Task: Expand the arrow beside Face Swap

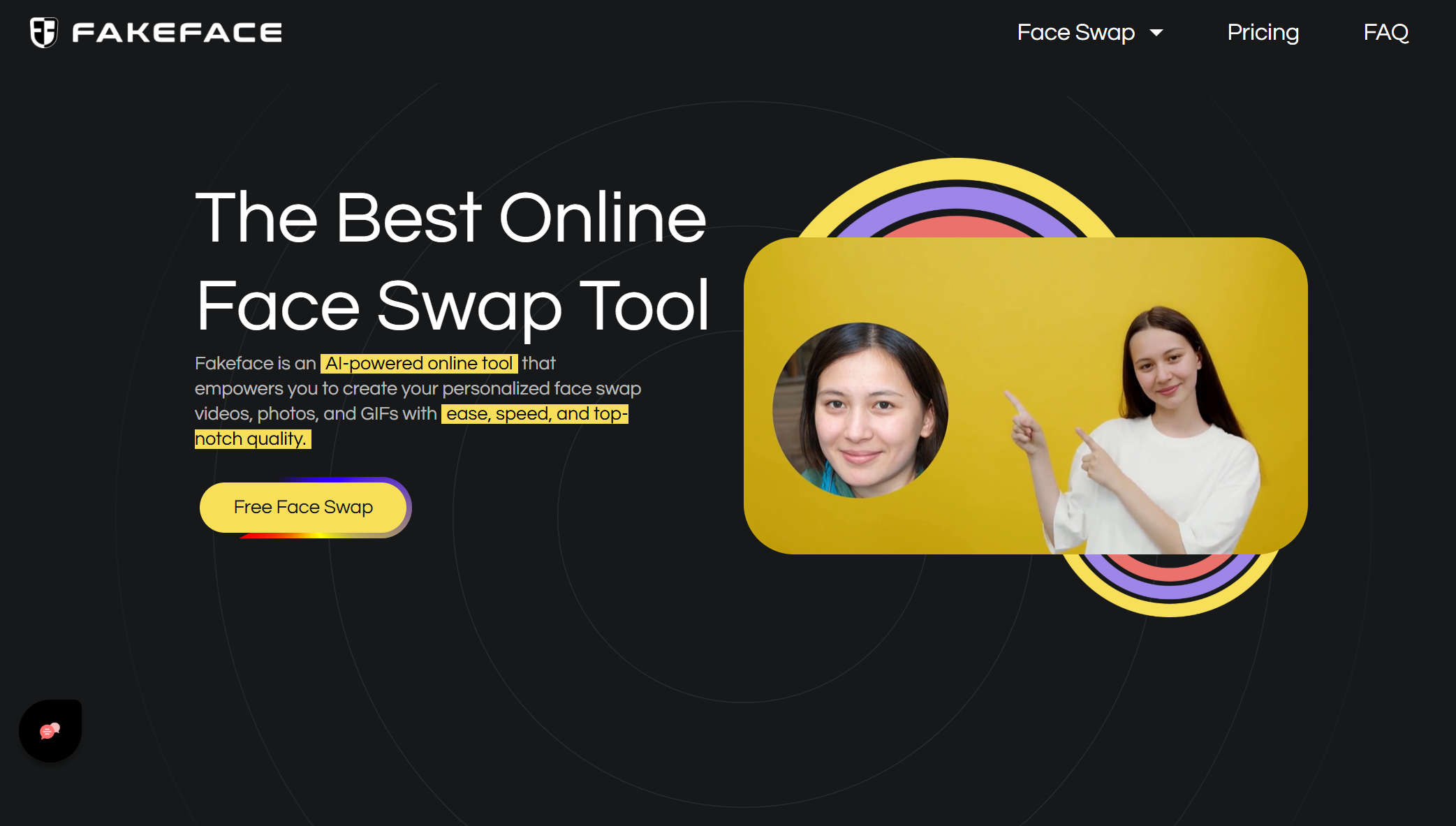Action: [1156, 33]
